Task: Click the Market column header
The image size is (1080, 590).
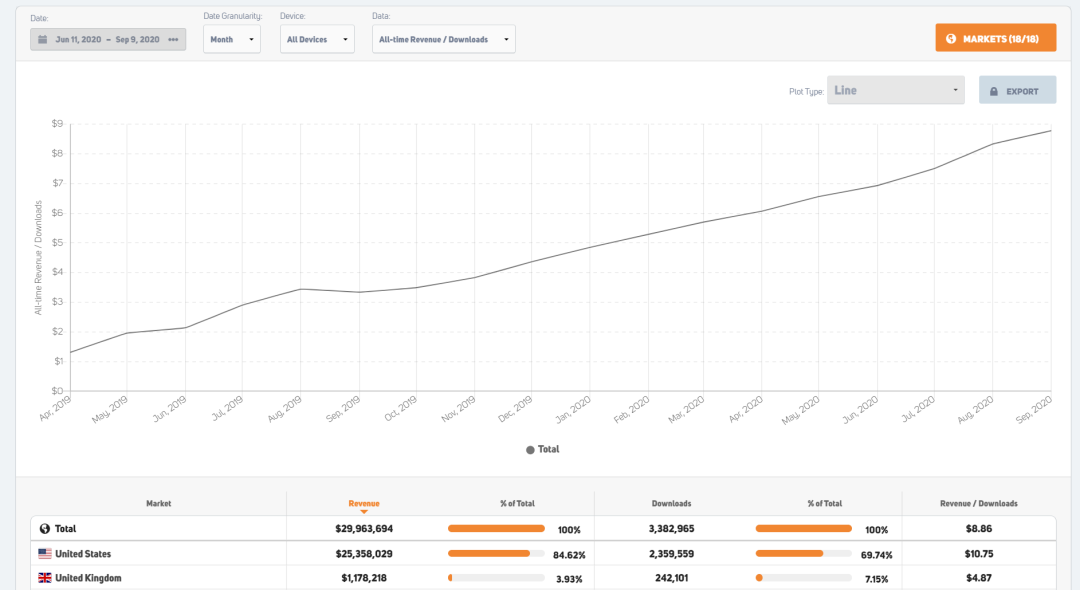Action: point(158,503)
